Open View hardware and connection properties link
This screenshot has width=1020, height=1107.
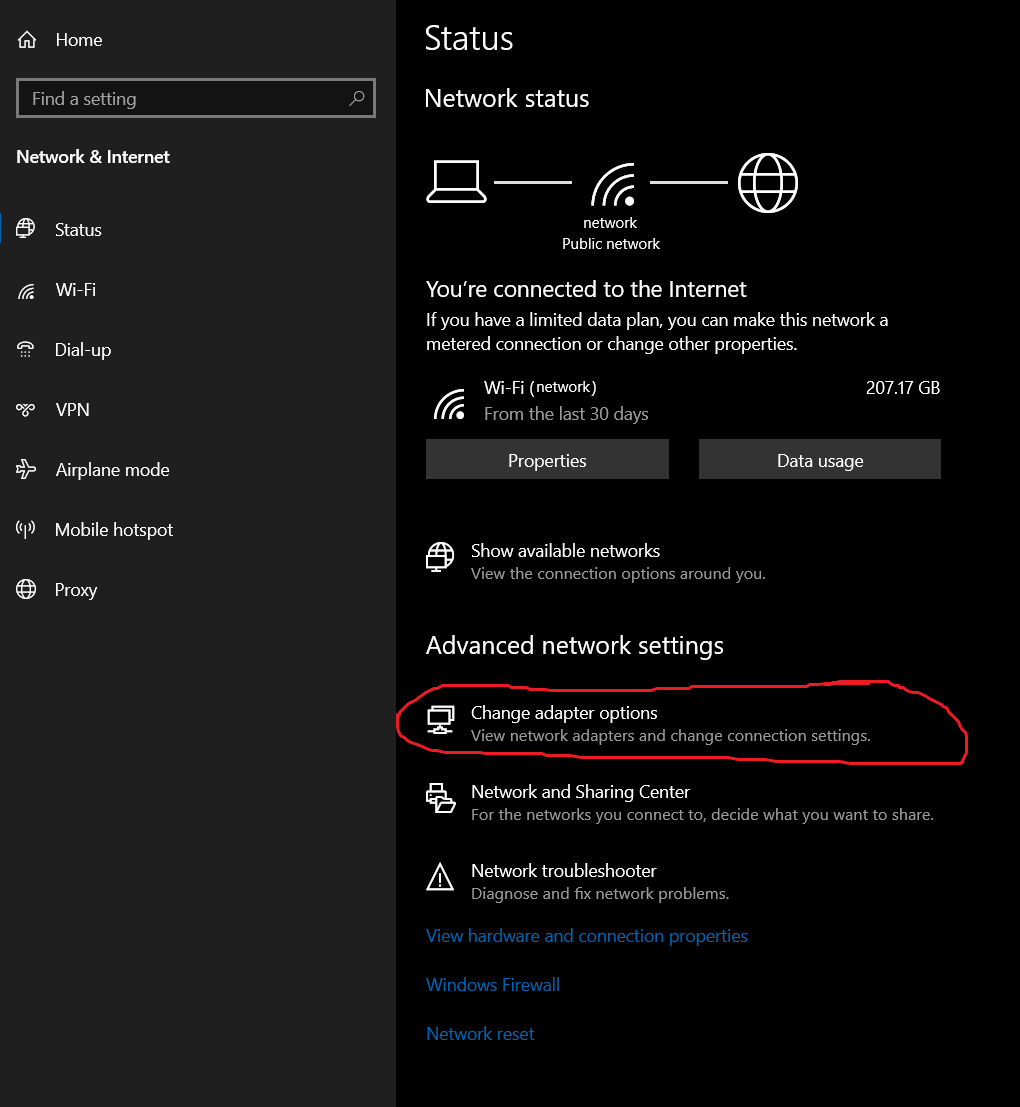(587, 935)
